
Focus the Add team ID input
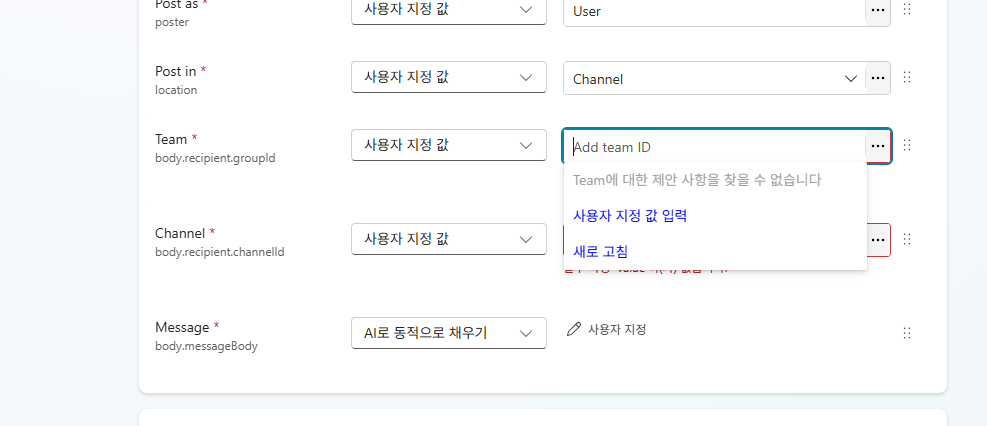coord(714,147)
